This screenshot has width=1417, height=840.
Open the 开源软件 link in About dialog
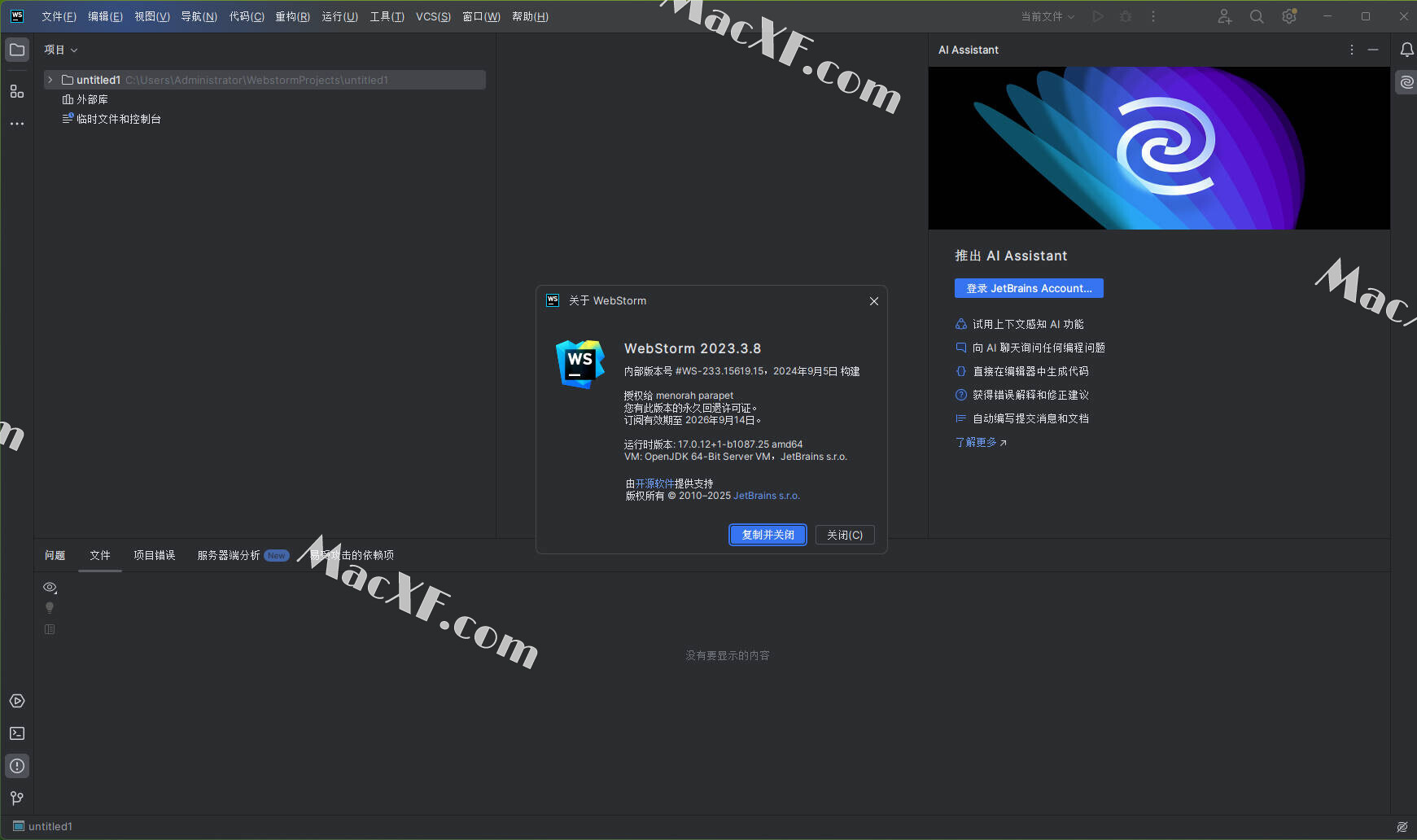[654, 483]
